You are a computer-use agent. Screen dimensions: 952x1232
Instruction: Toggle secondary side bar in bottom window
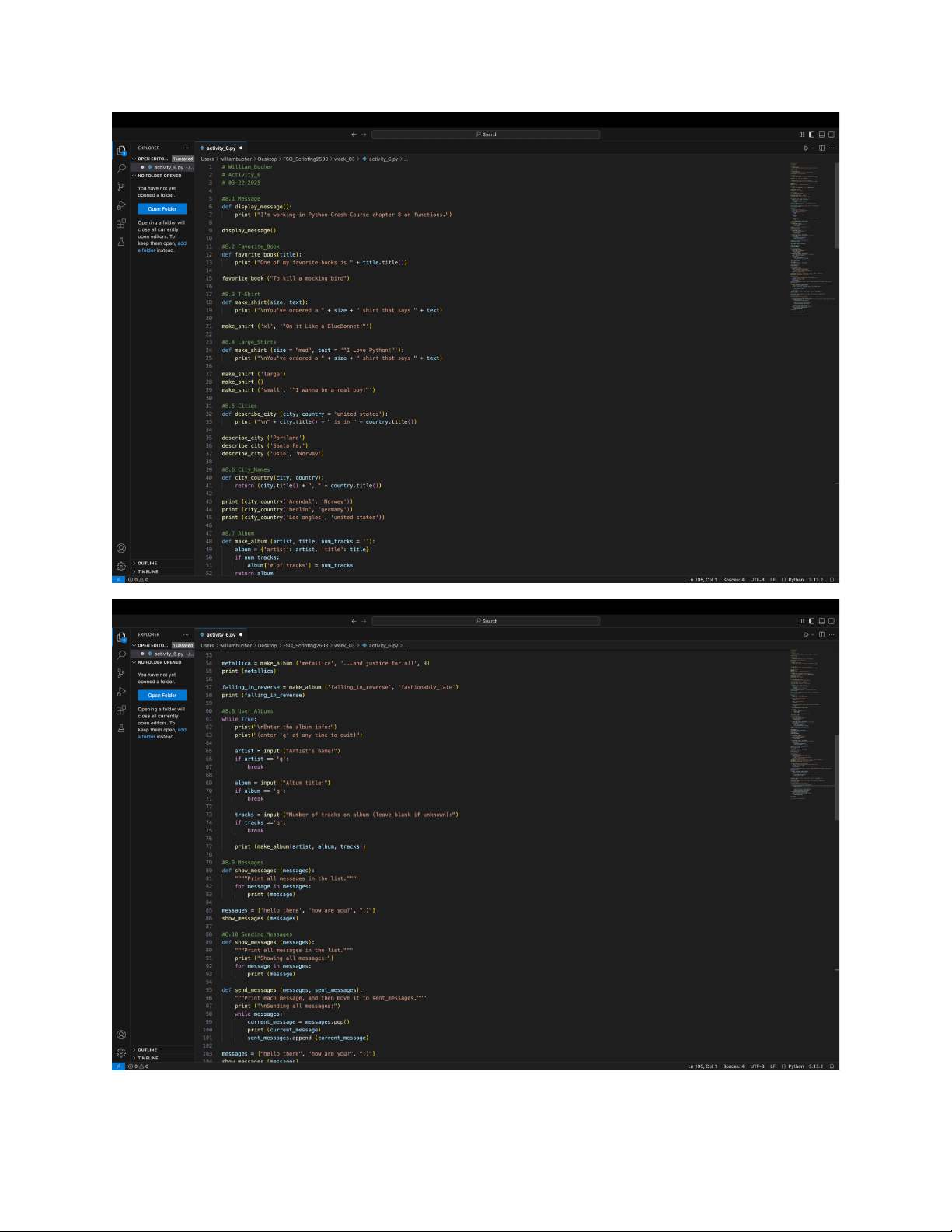pyautogui.click(x=832, y=621)
